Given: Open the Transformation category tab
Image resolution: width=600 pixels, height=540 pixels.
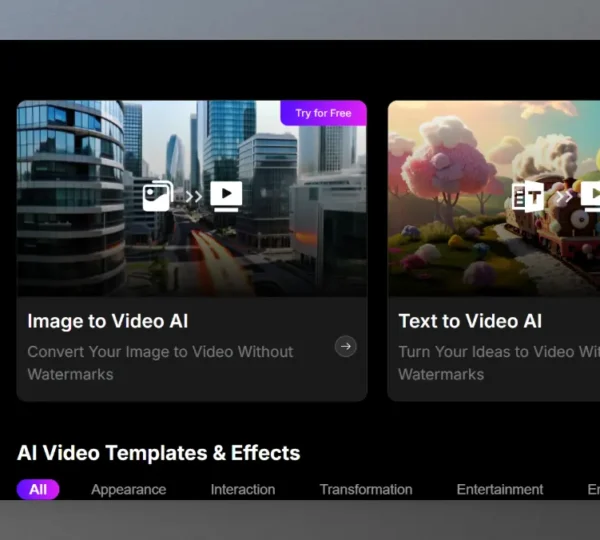Looking at the screenshot, I should pyautogui.click(x=365, y=489).
